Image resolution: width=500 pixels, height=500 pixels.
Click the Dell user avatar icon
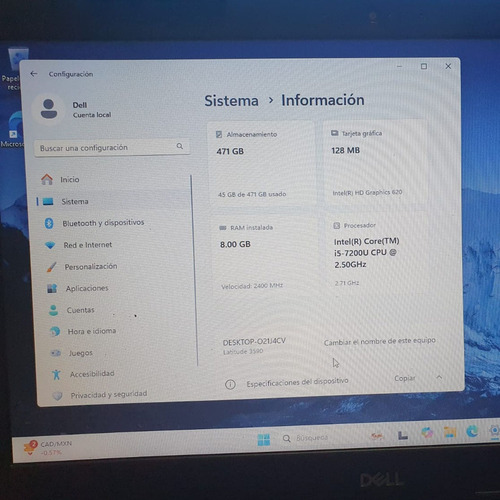point(49,109)
